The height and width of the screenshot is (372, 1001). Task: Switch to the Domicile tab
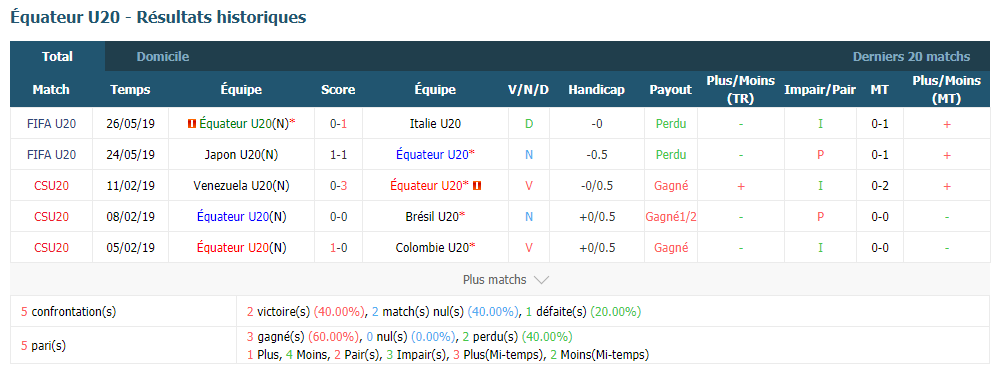click(x=163, y=56)
